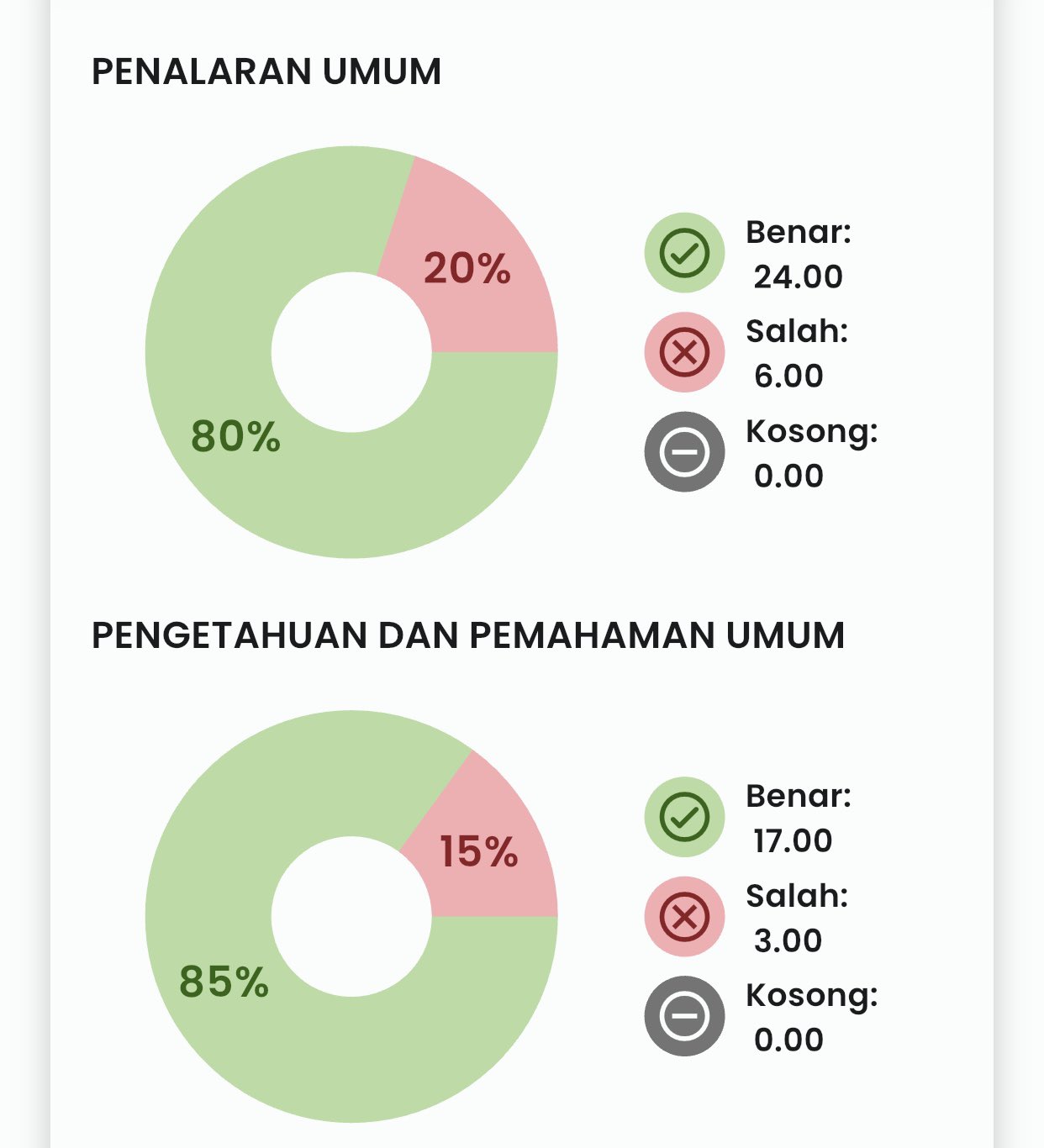Click the PENGETAHUAN DAN PEMAHAMAN UMUM heading

[x=468, y=636]
